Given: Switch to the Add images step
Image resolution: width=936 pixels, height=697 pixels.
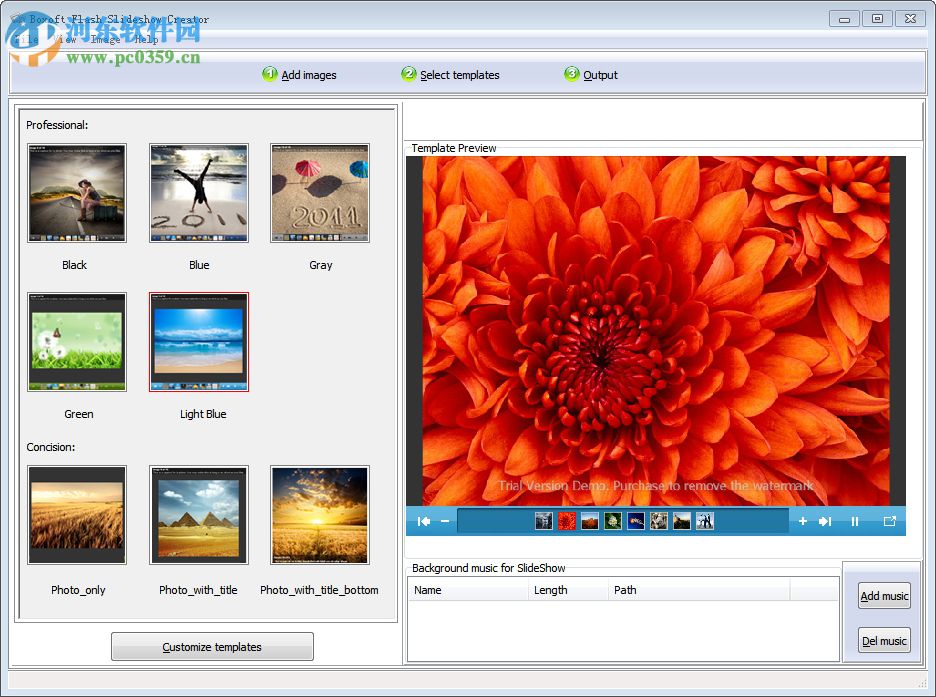Looking at the screenshot, I should 269,73.
